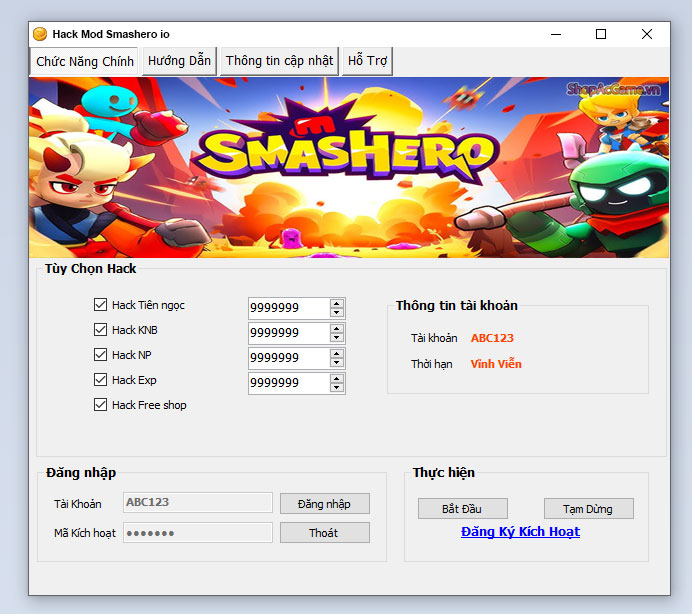Open the Hướng Dẫn tab
Screen dimensions: 693x616
point(179,61)
